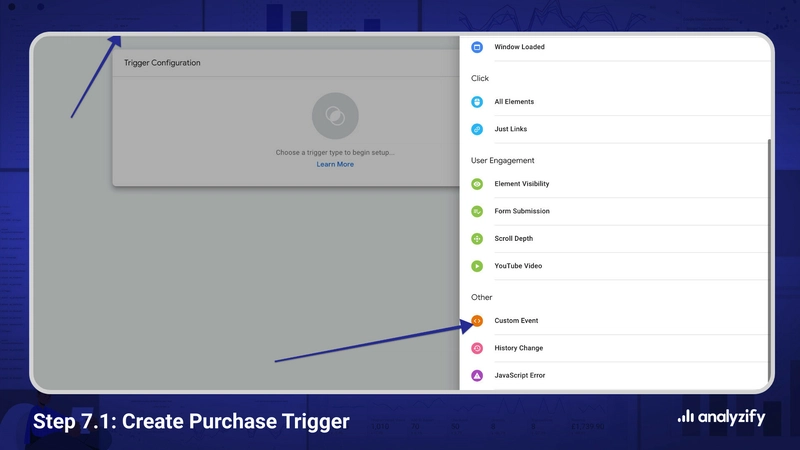Image resolution: width=800 pixels, height=450 pixels.
Task: Select the orange Custom Event icon
Action: coord(477,321)
